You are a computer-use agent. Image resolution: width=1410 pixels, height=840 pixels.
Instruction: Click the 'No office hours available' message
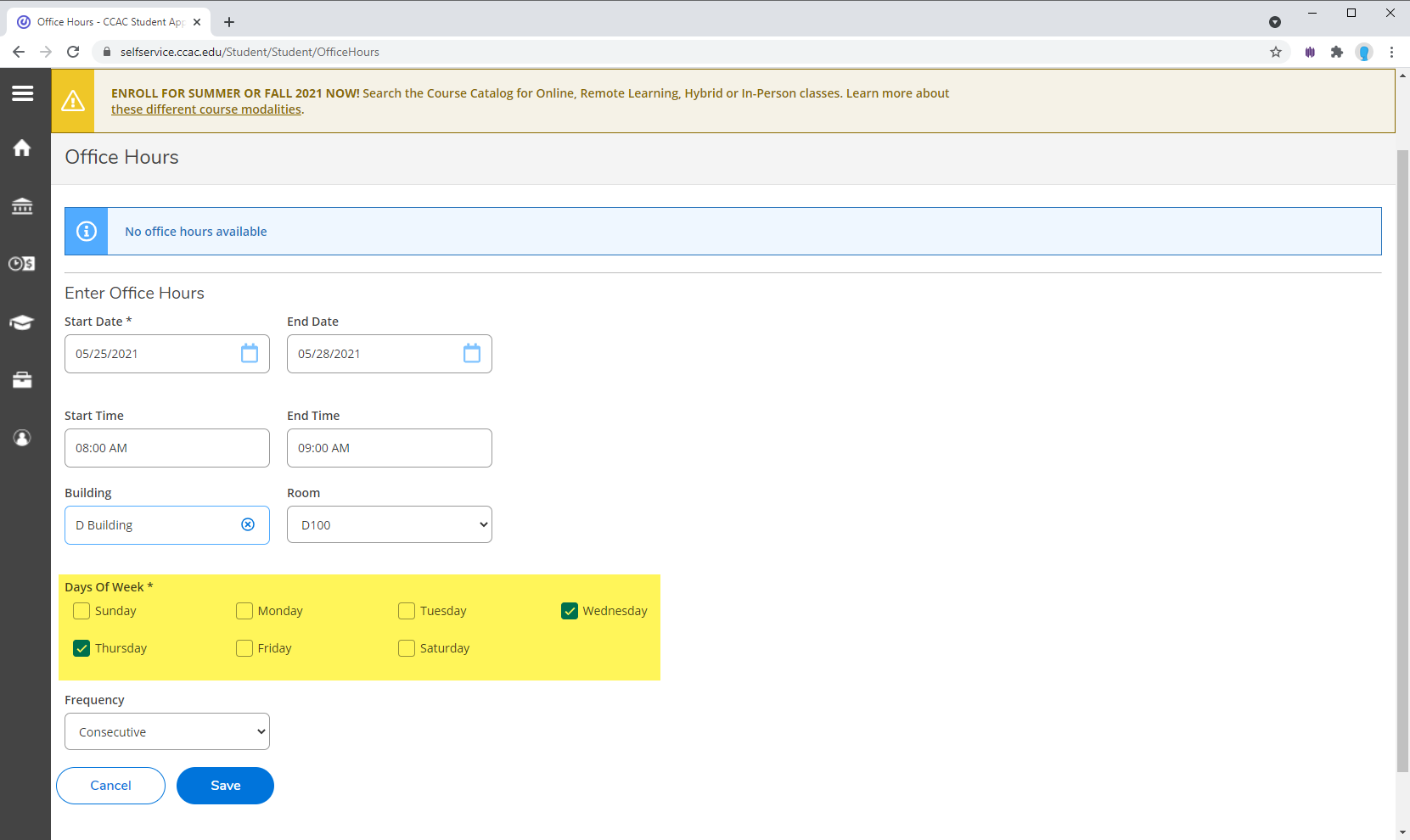[x=196, y=232]
